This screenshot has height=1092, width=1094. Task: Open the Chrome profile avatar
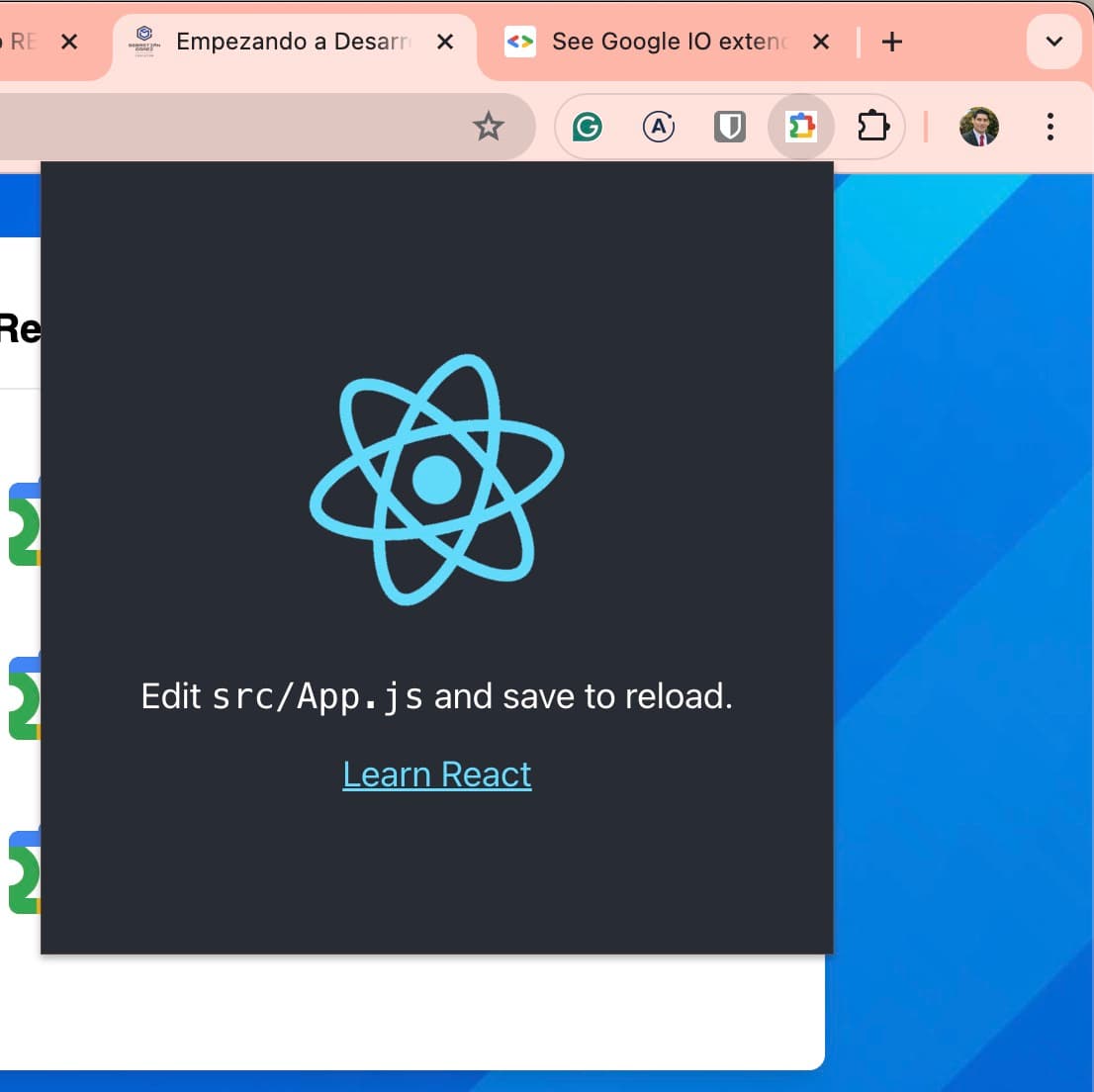[979, 127]
